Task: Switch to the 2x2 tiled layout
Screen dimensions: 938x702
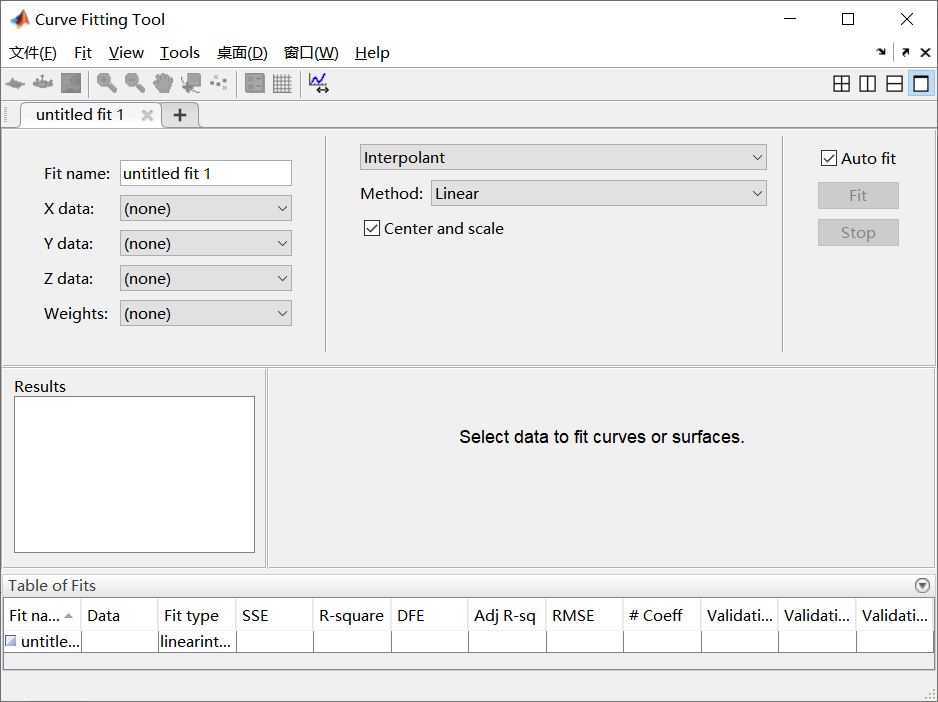Action: point(841,83)
